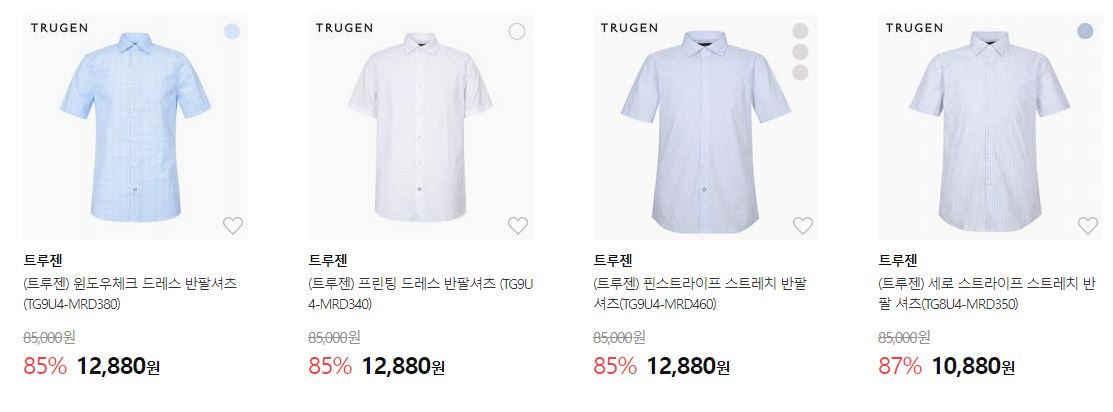This screenshot has height=412, width=1113.
Task: Open product title TG9U4-MRD340 link
Action: click(x=421, y=294)
